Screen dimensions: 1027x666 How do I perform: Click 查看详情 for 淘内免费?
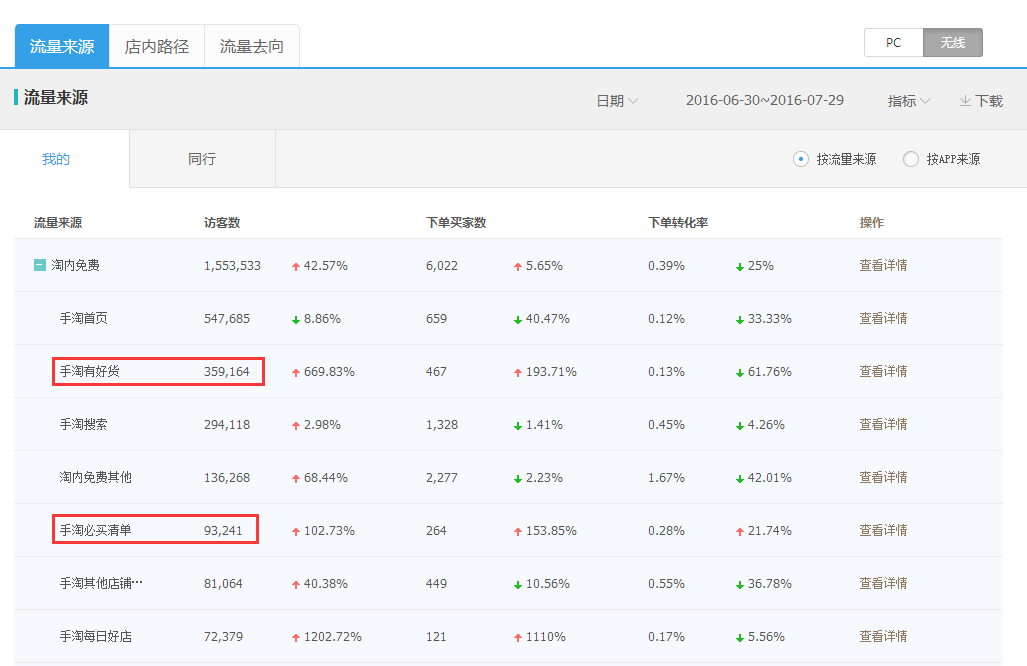884,265
